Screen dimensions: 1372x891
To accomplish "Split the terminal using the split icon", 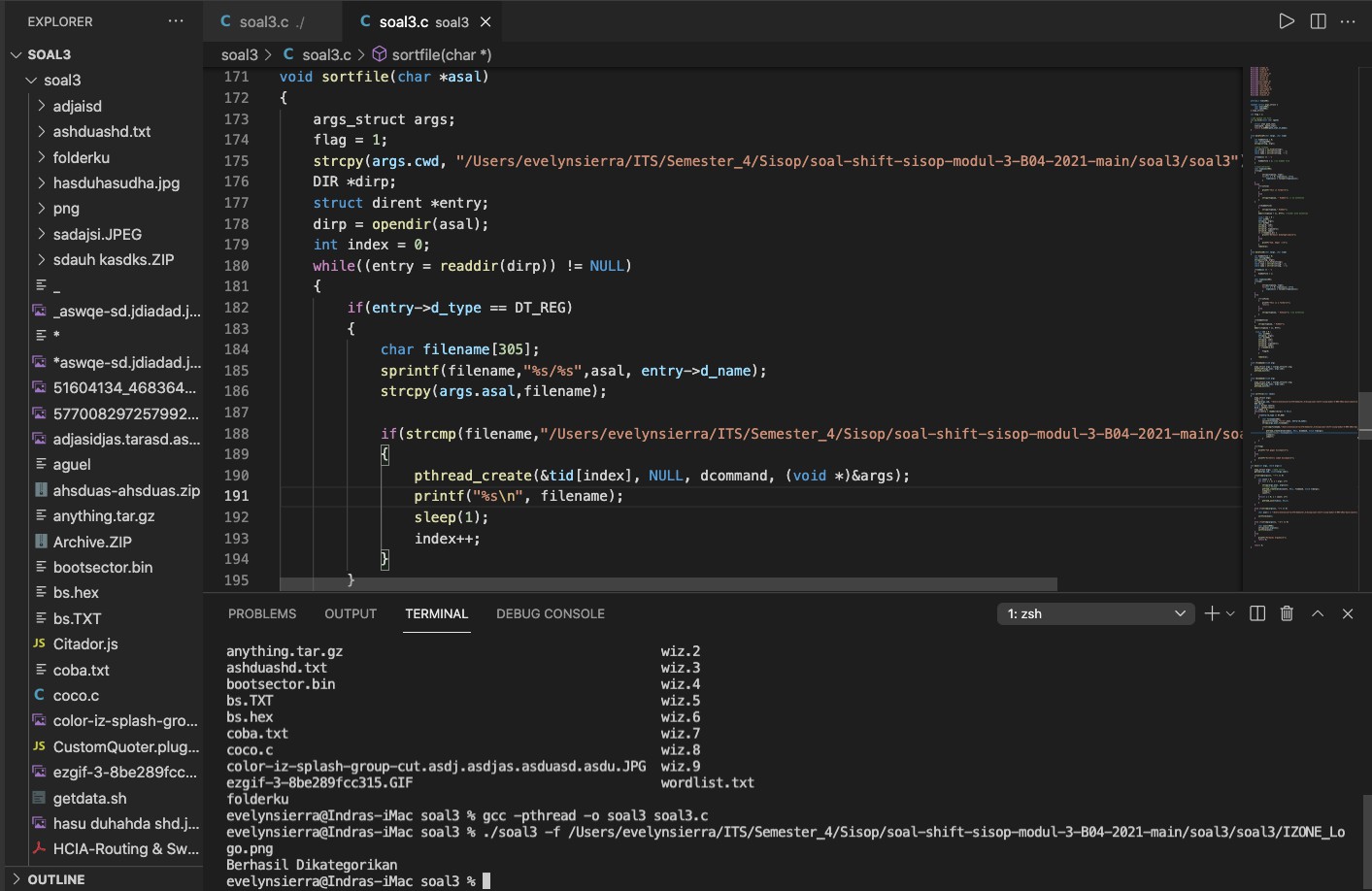I will tap(1256, 613).
